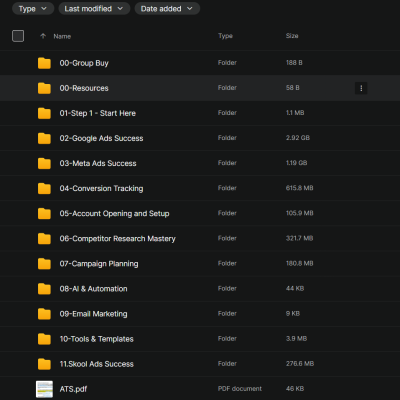400x400 pixels.
Task: Open the Last modified filter dropdown
Action: pyautogui.click(x=94, y=9)
